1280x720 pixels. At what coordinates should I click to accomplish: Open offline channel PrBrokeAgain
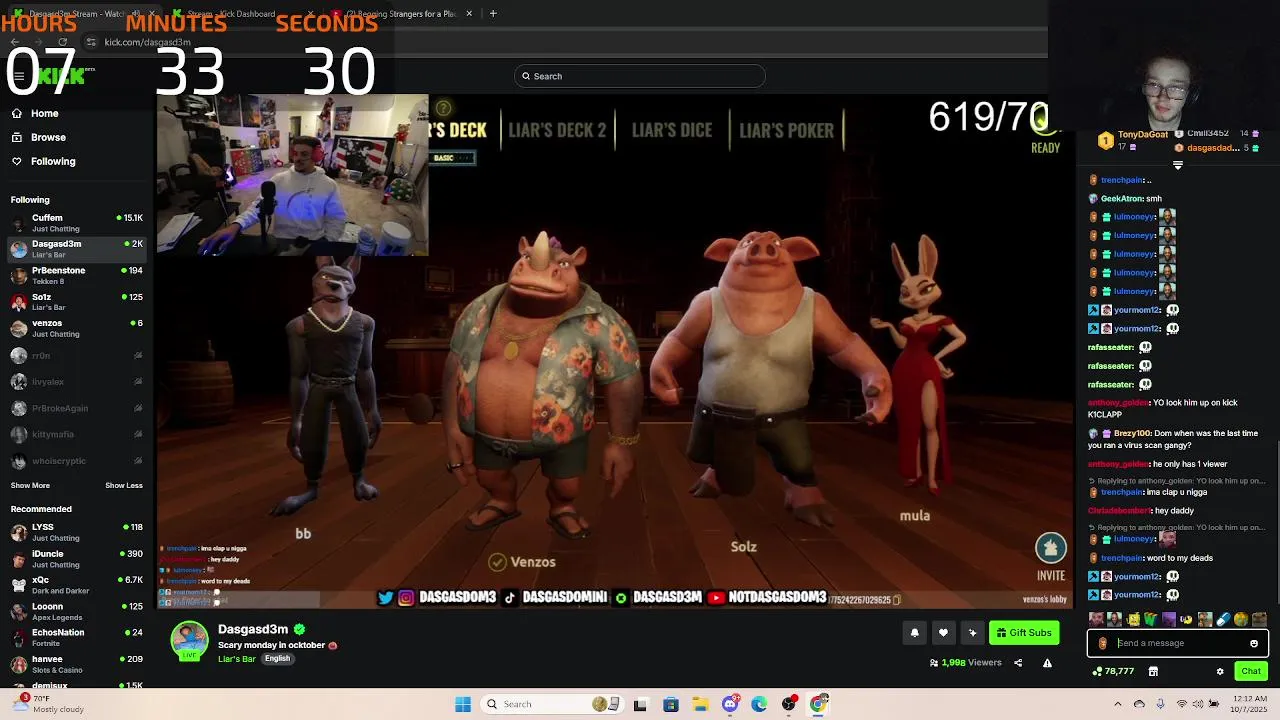click(76, 408)
